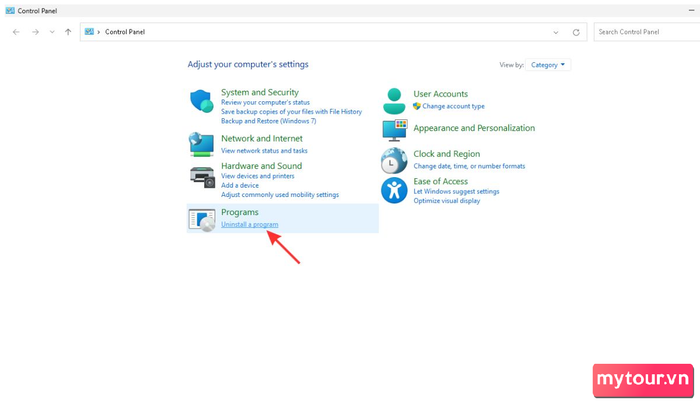This screenshot has height=405, width=700.
Task: Open the Programs category icon
Action: click(202, 220)
